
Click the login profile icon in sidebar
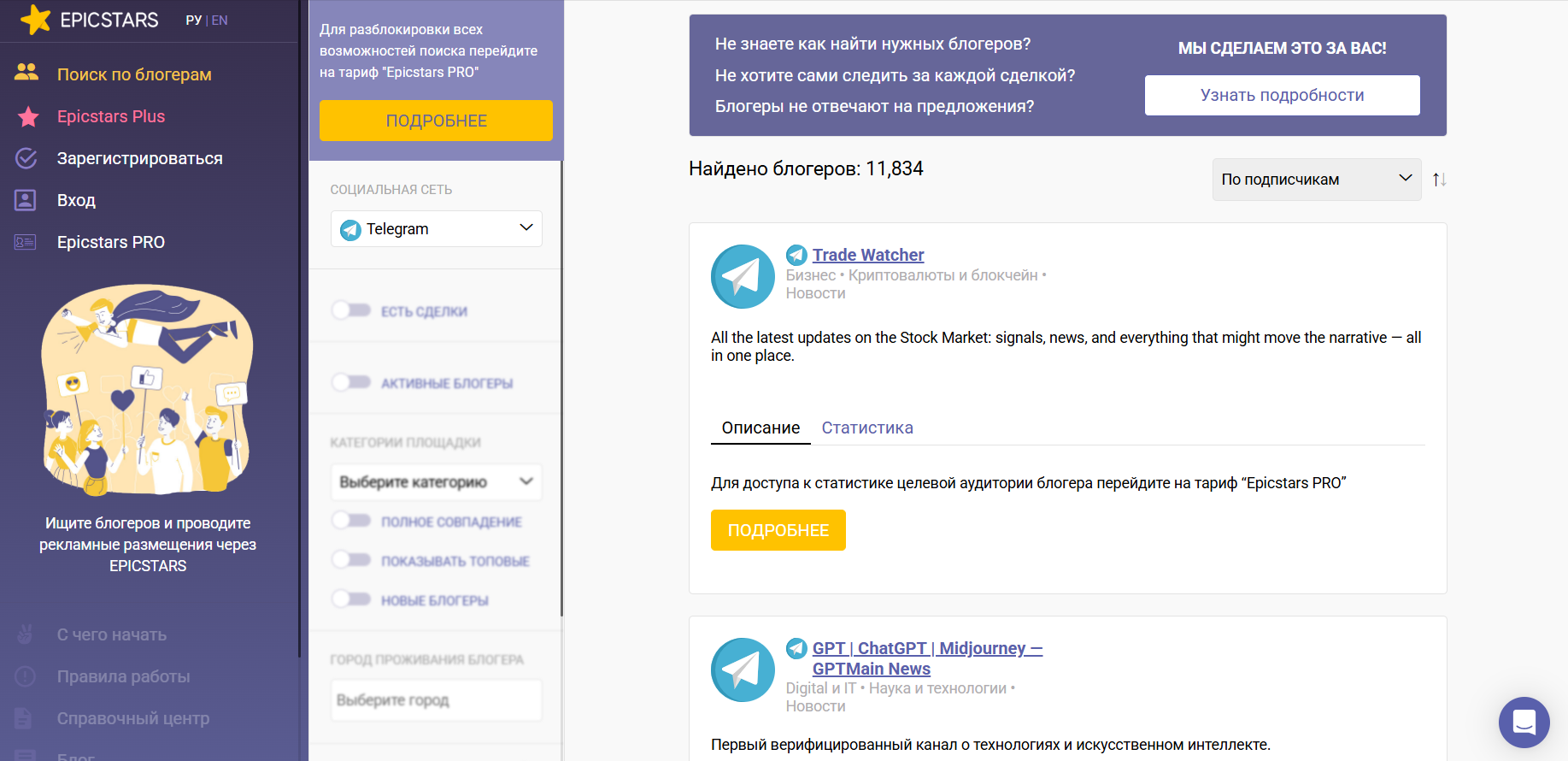[x=26, y=200]
